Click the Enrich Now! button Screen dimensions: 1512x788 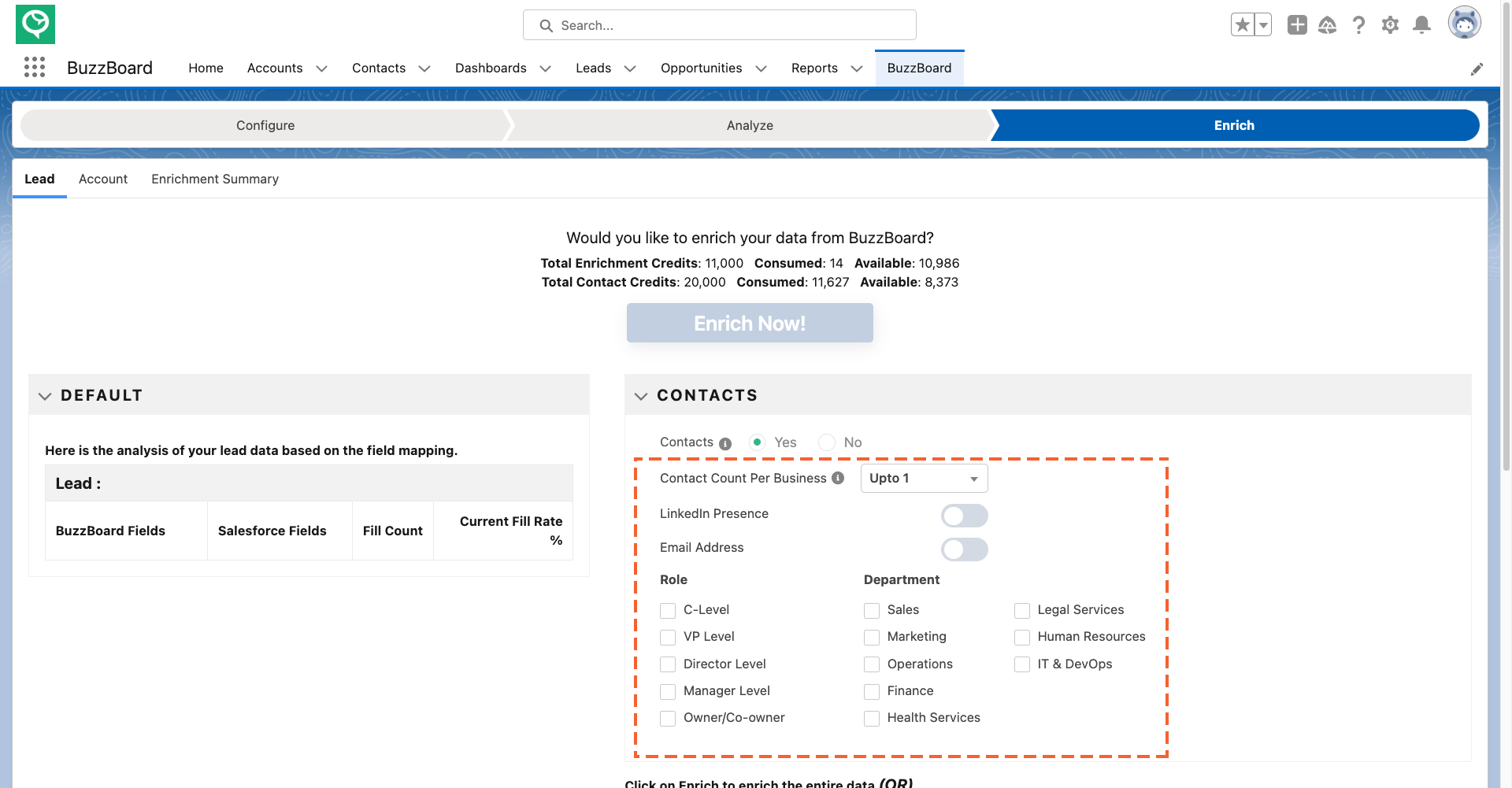coord(750,323)
